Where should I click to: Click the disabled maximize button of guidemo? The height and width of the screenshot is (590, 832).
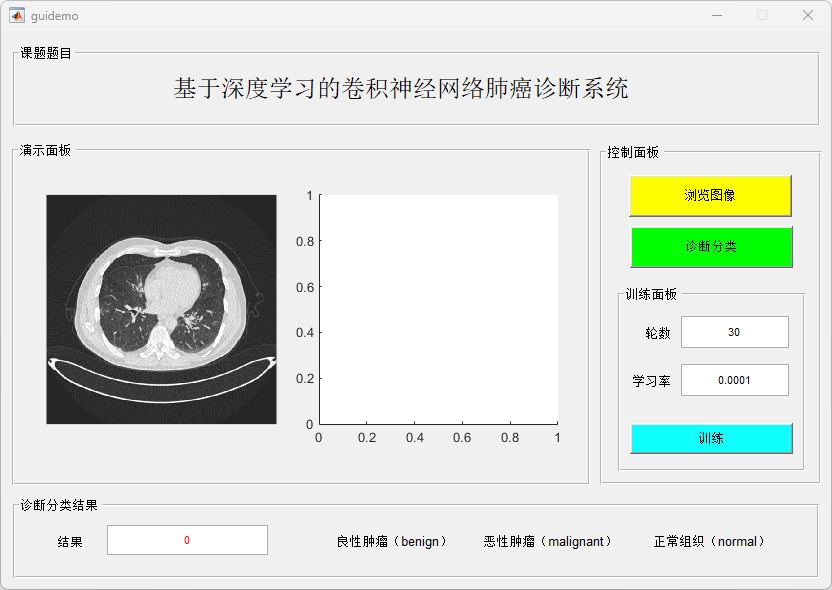tap(762, 15)
